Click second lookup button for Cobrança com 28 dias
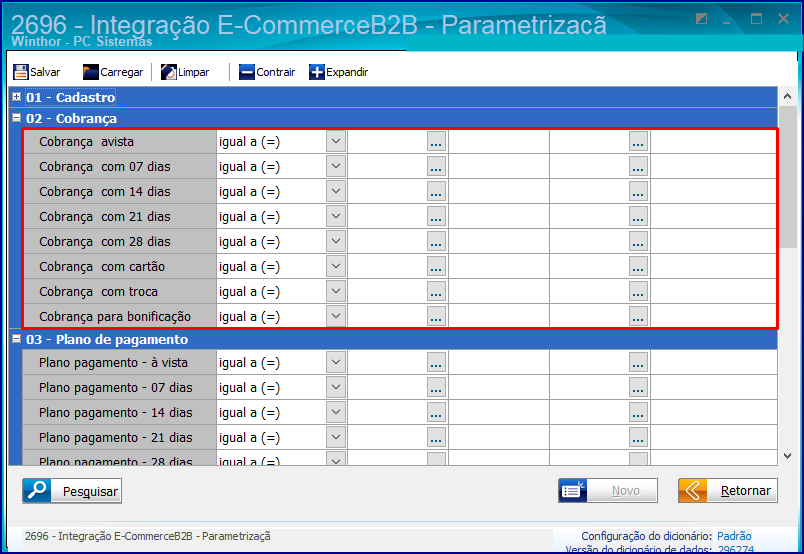This screenshot has width=804, height=554. 638,241
